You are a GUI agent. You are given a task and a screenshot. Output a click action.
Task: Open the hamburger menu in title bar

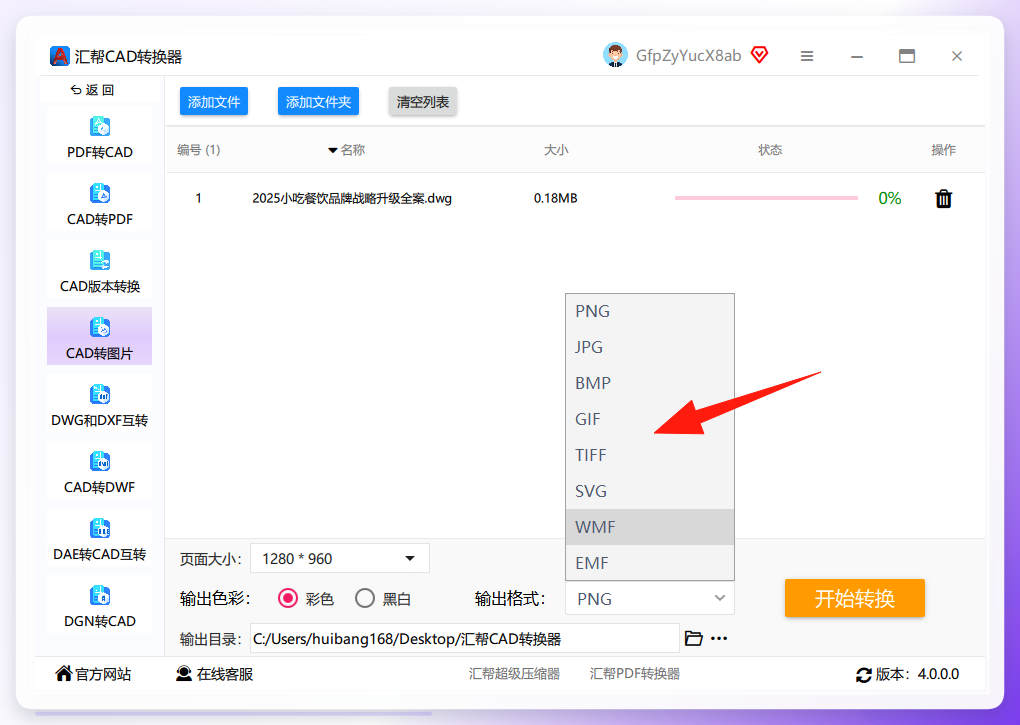tap(807, 56)
